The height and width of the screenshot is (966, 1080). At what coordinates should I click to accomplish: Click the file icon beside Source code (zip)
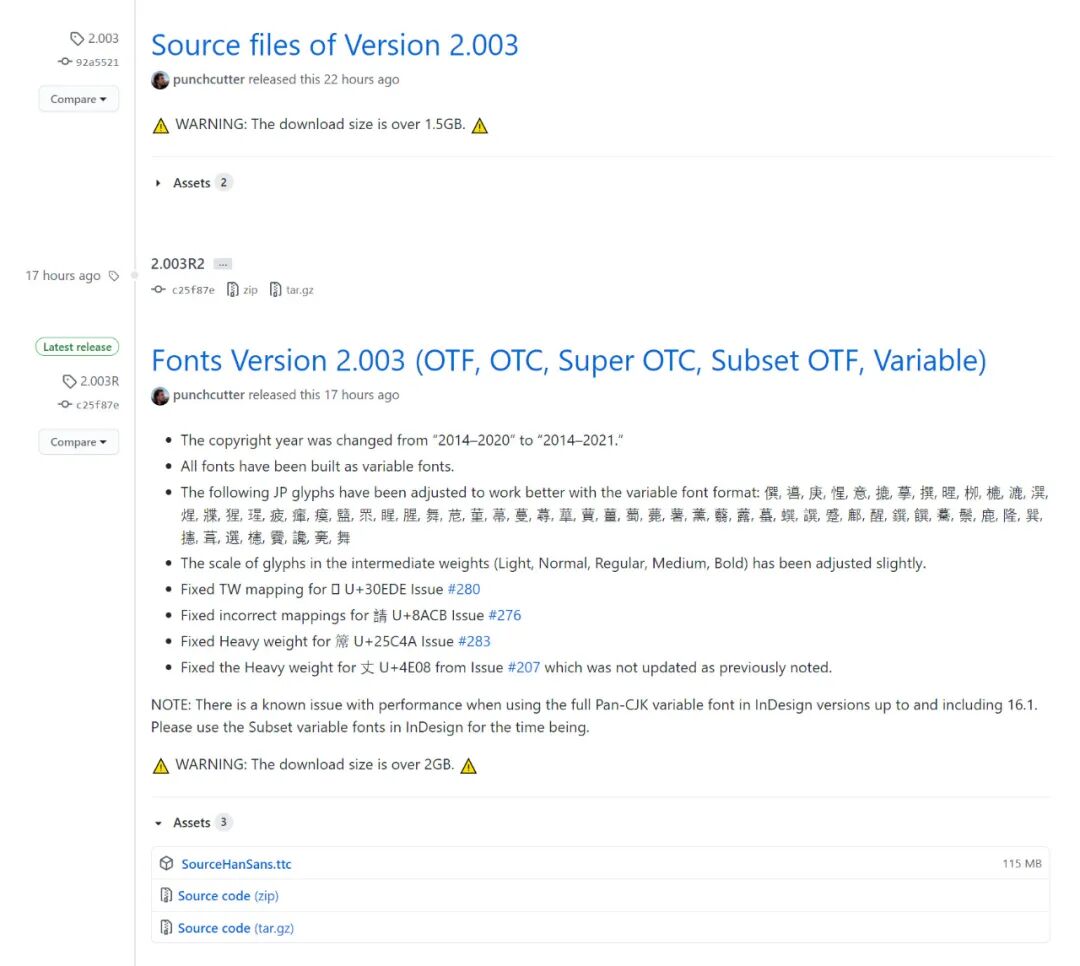(x=166, y=895)
